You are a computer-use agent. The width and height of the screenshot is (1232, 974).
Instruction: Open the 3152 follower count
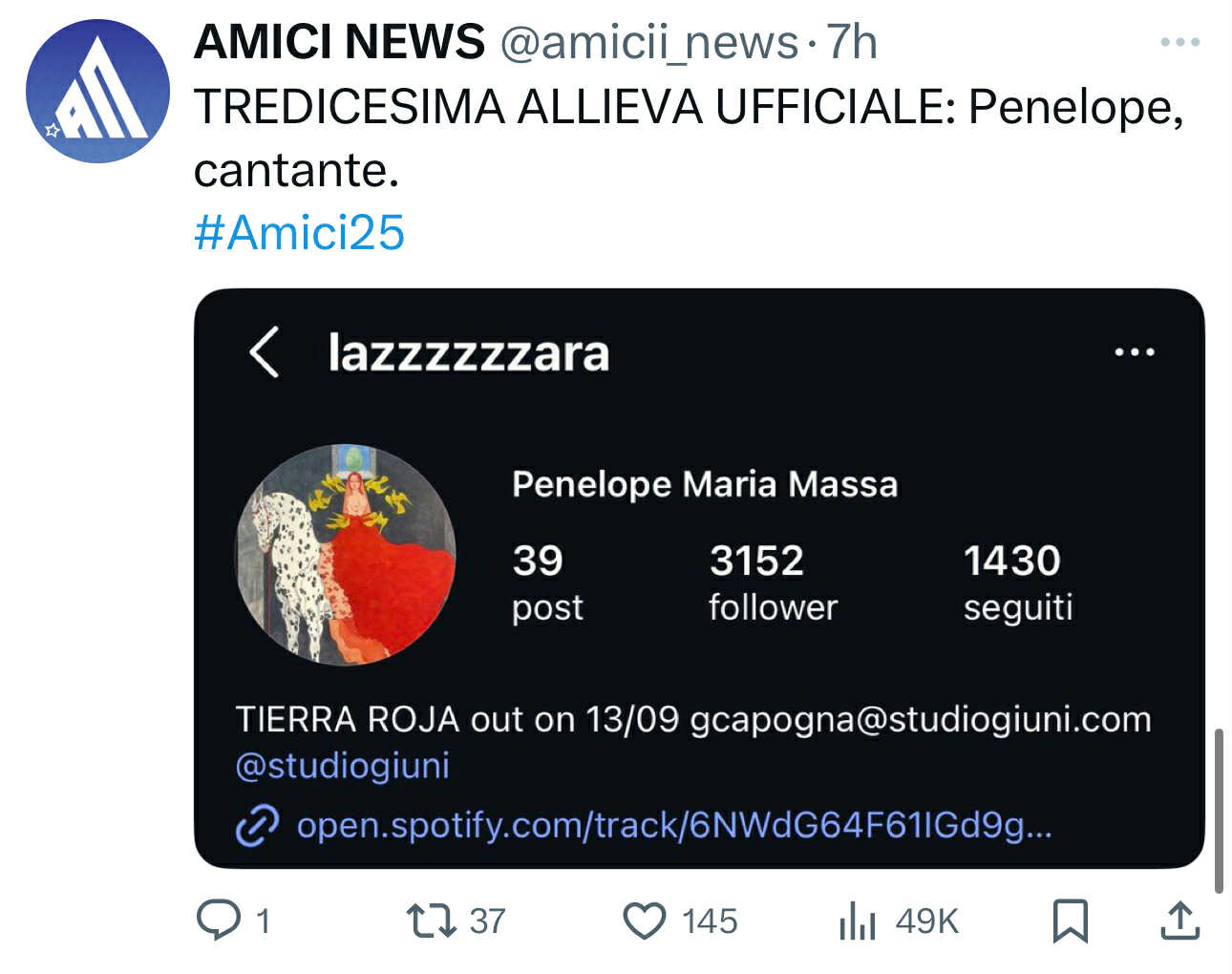tap(773, 582)
